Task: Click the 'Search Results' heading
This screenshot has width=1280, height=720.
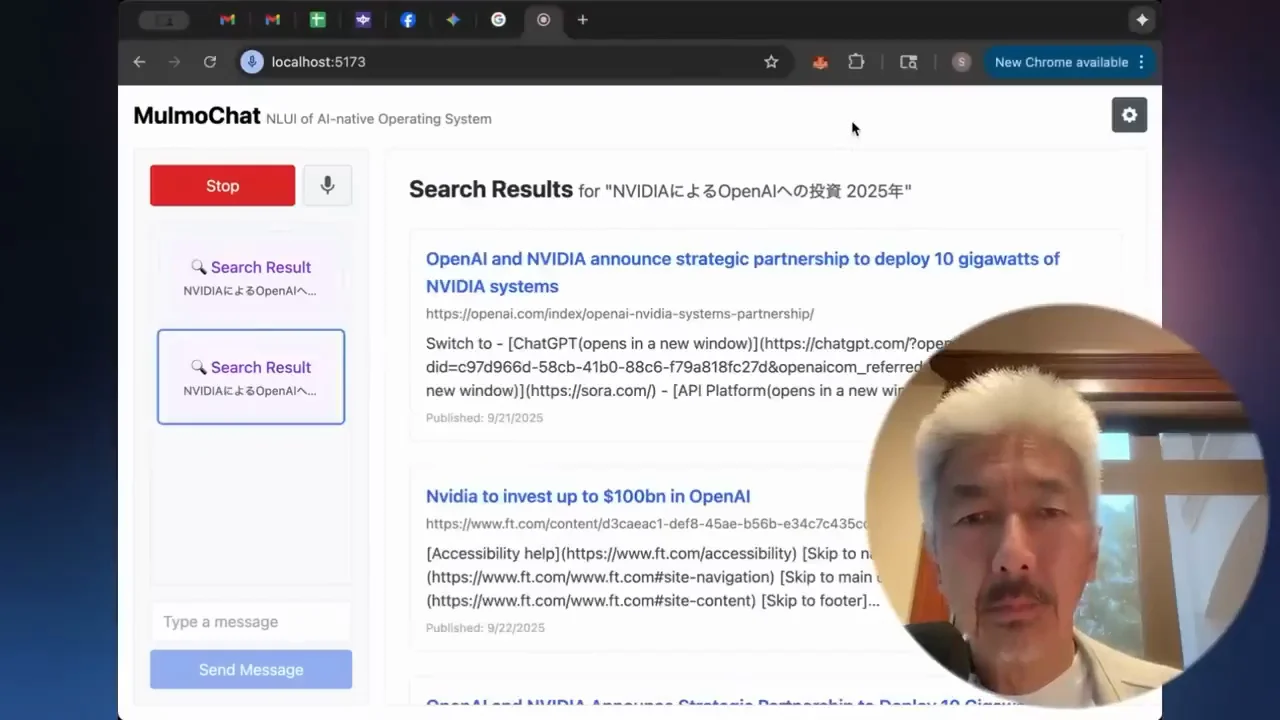Action: [x=491, y=189]
